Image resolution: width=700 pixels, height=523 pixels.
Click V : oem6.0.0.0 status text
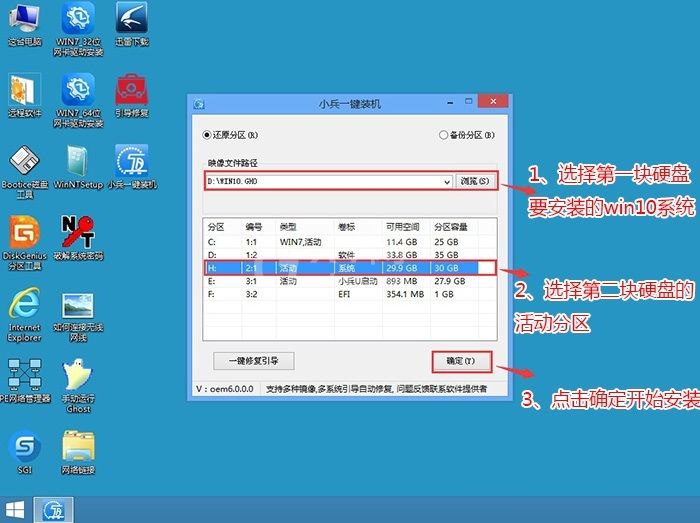click(225, 389)
